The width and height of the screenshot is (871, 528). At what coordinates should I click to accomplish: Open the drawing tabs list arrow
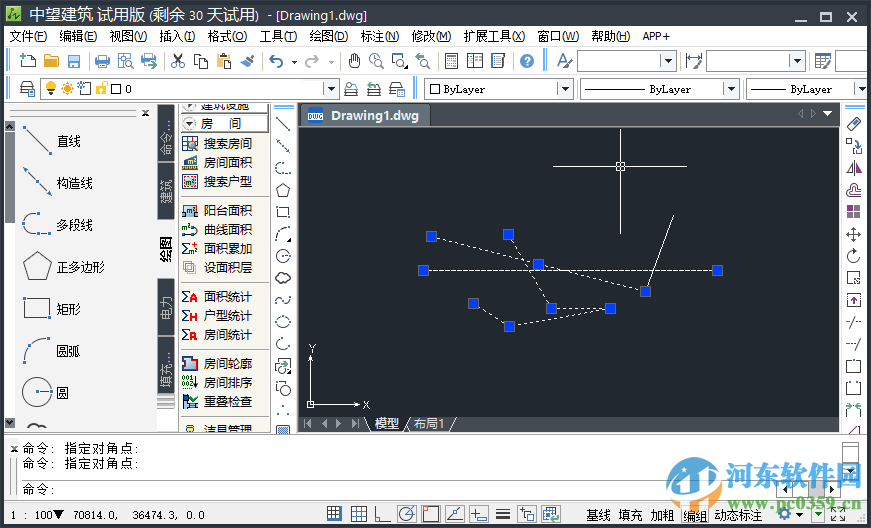[828, 113]
